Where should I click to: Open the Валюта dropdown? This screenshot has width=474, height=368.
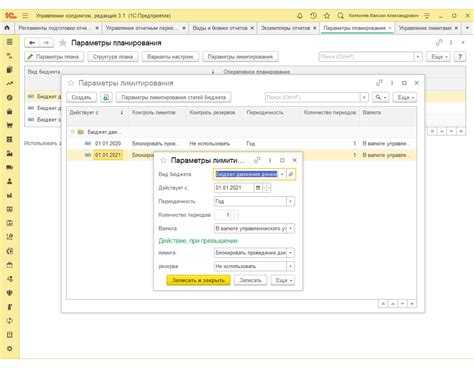click(290, 228)
